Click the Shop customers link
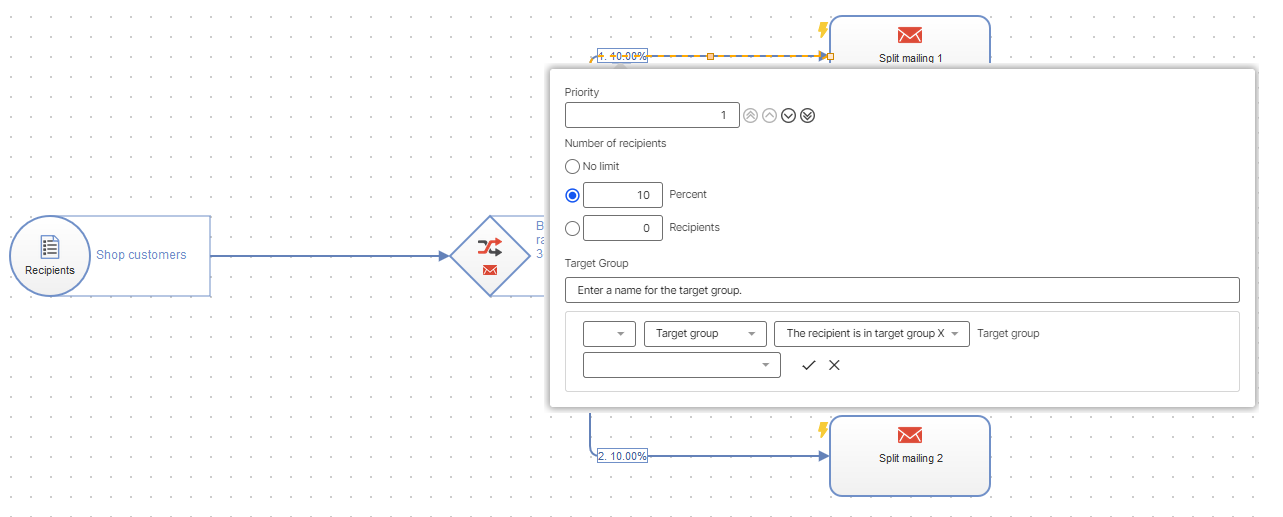The height and width of the screenshot is (517, 1283). [141, 255]
